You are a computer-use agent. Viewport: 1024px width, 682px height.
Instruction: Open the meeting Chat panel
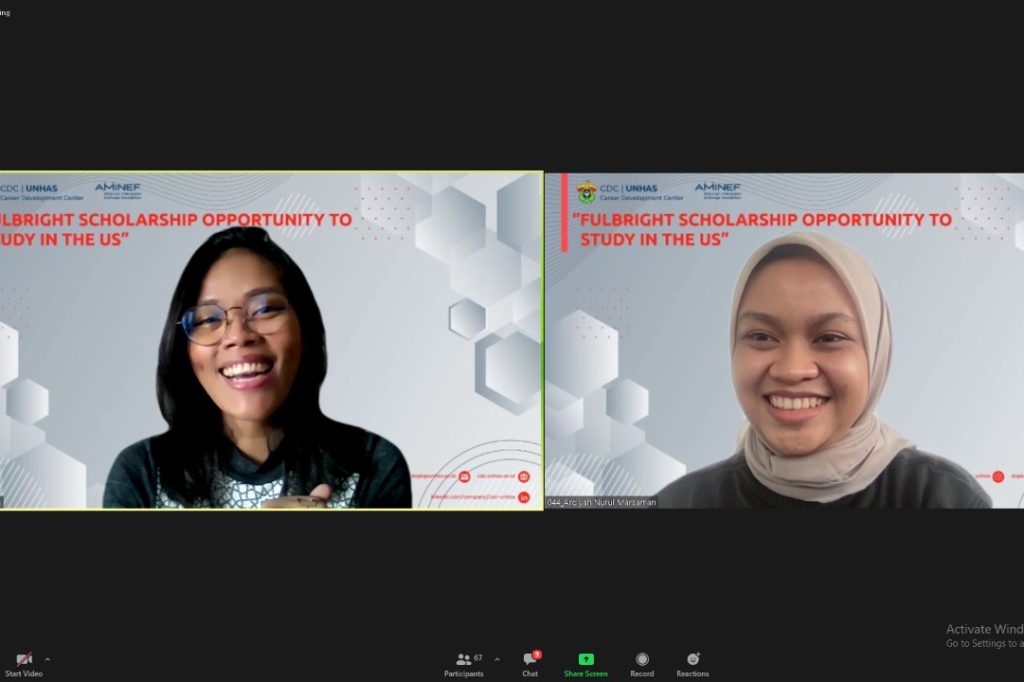[x=528, y=661]
